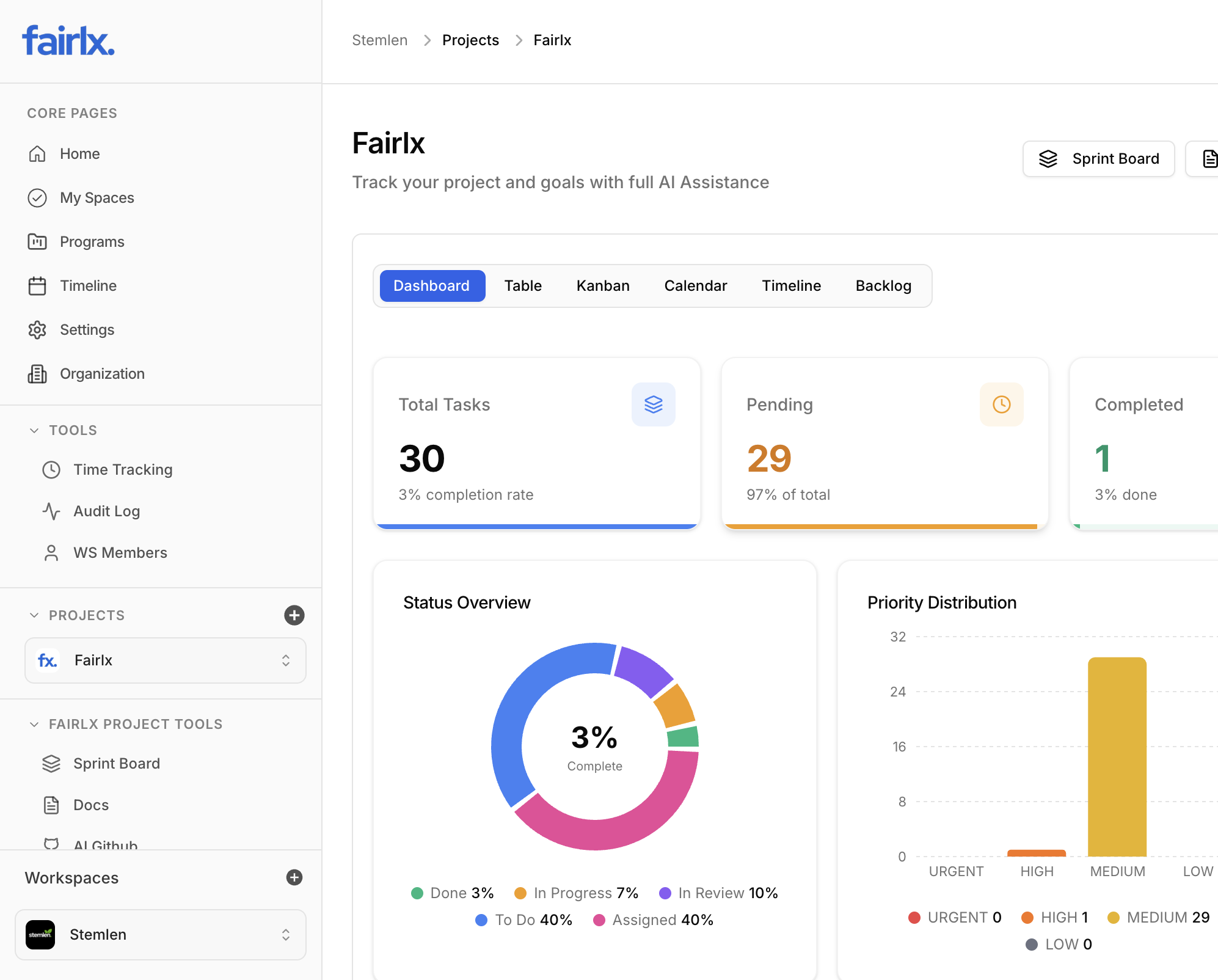Open the Programs folder icon

tap(37, 242)
